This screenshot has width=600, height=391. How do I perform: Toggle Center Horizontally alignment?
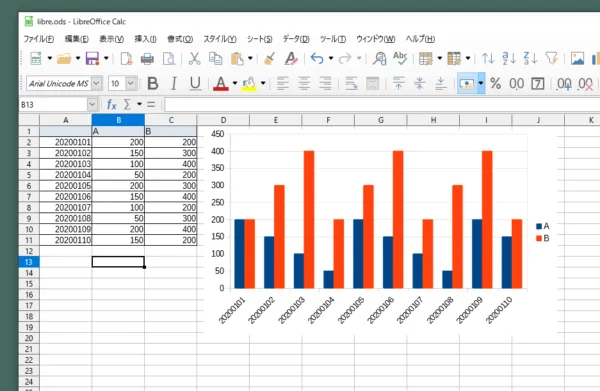(x=304, y=83)
